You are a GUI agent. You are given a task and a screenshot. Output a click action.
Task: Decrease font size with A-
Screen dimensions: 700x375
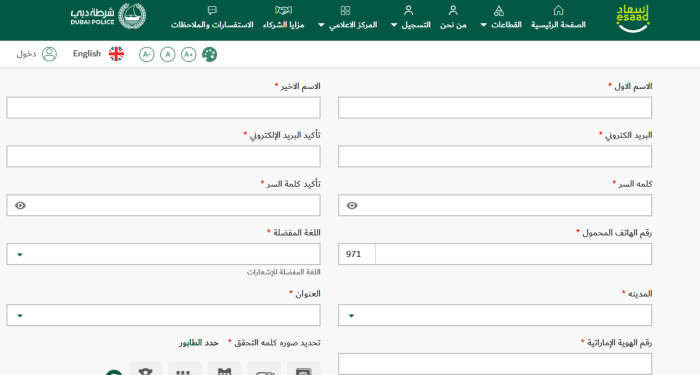pyautogui.click(x=146, y=54)
